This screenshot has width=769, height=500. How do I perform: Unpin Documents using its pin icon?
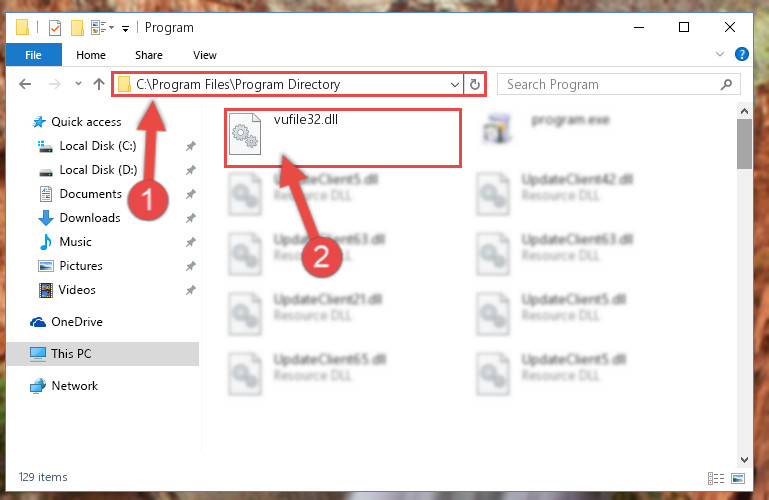[191, 194]
